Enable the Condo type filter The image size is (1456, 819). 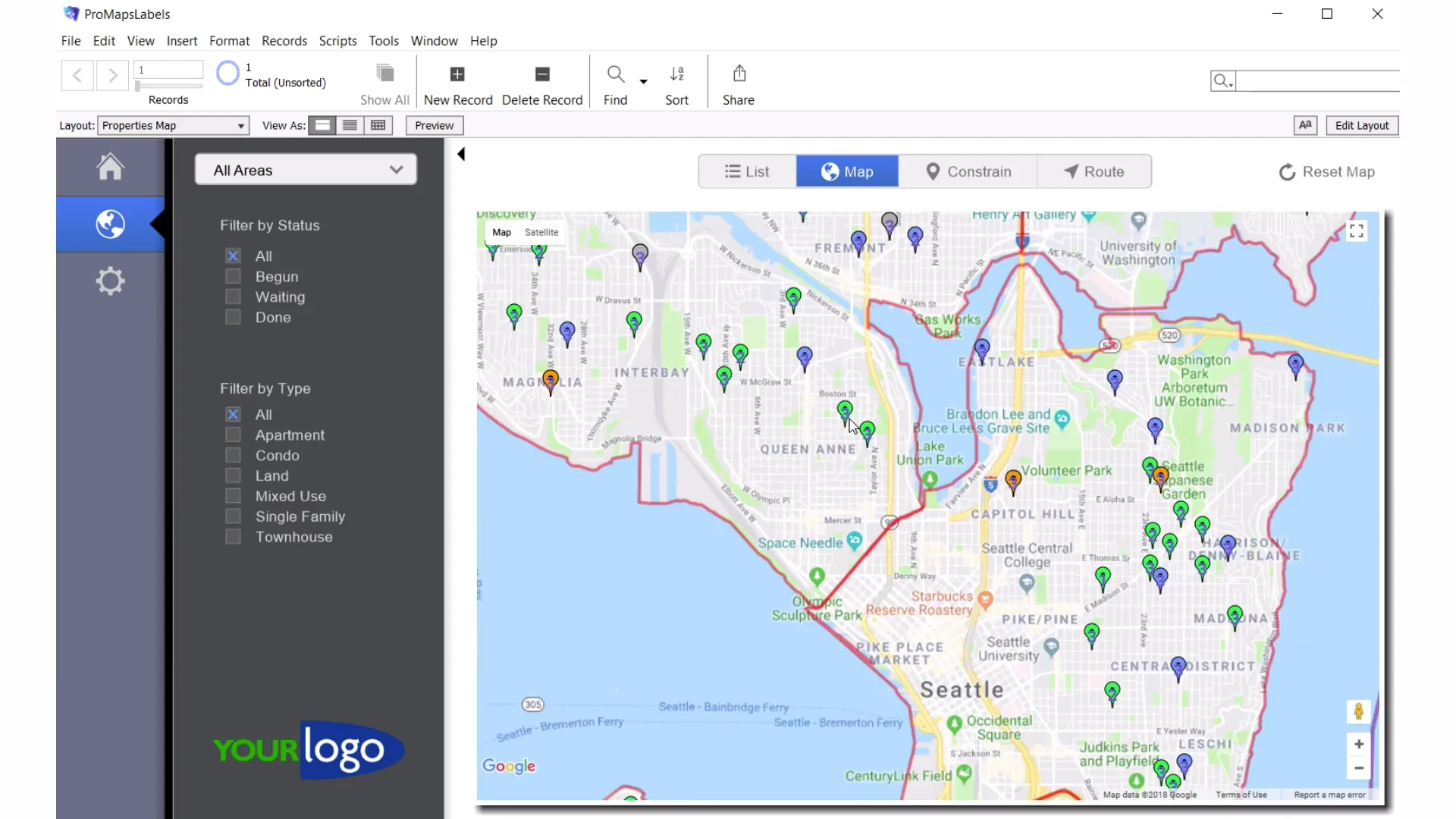tap(232, 454)
